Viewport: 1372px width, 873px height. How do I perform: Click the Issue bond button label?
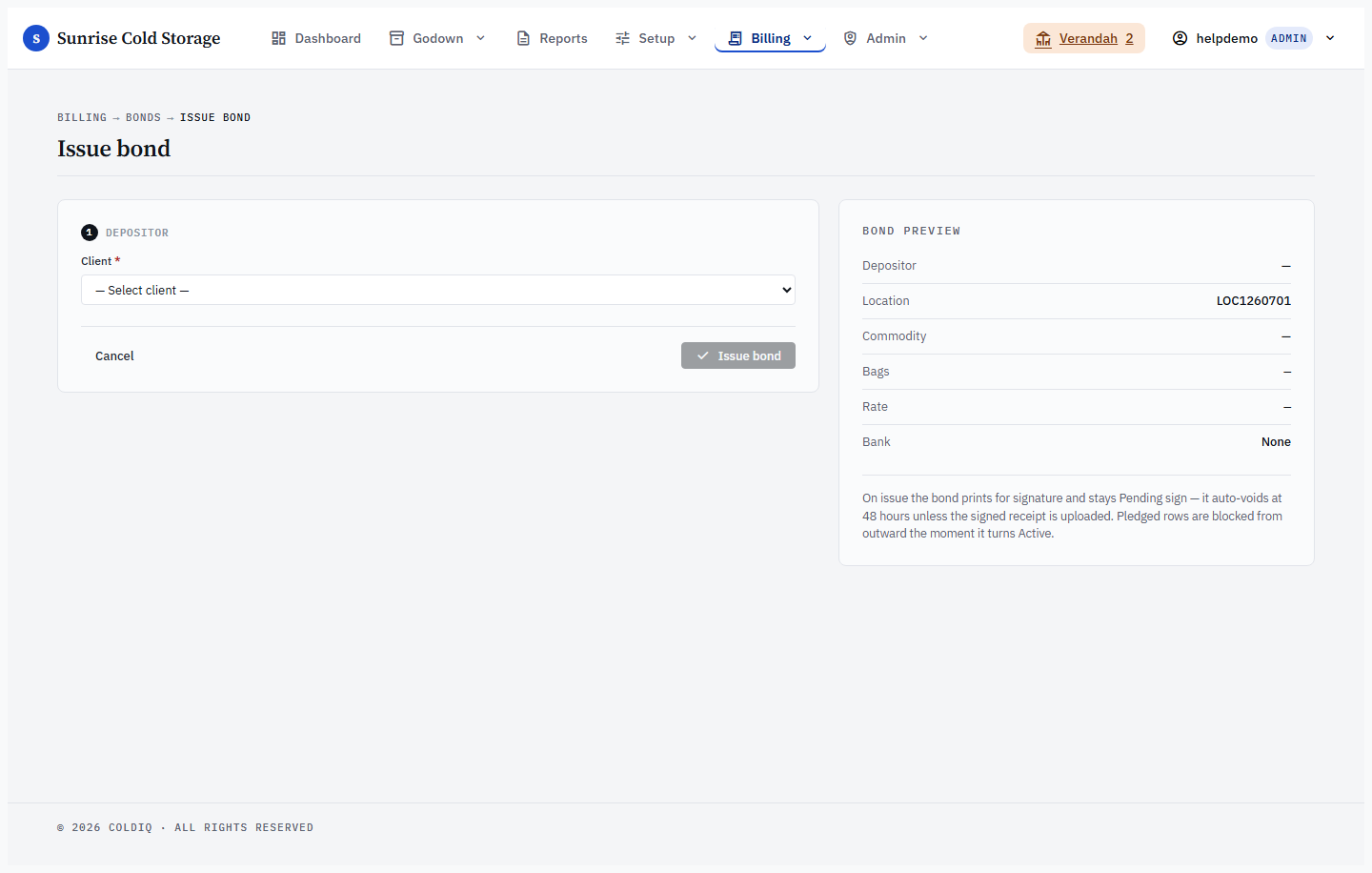[x=749, y=355]
